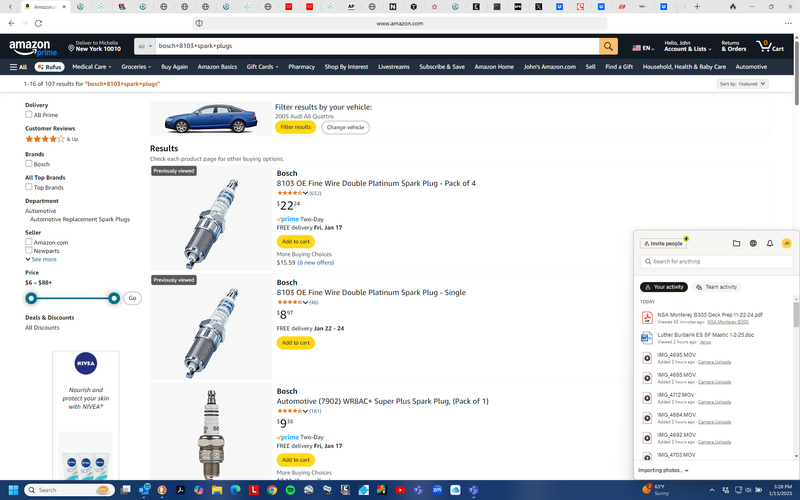Viewport: 800px width, 500px height.
Task: Click the Change vehicle button
Action: [345, 128]
